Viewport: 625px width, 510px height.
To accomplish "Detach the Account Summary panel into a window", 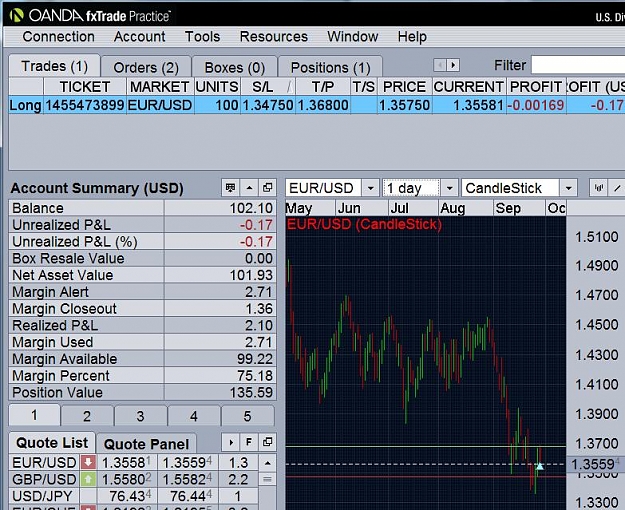I will click(267, 187).
